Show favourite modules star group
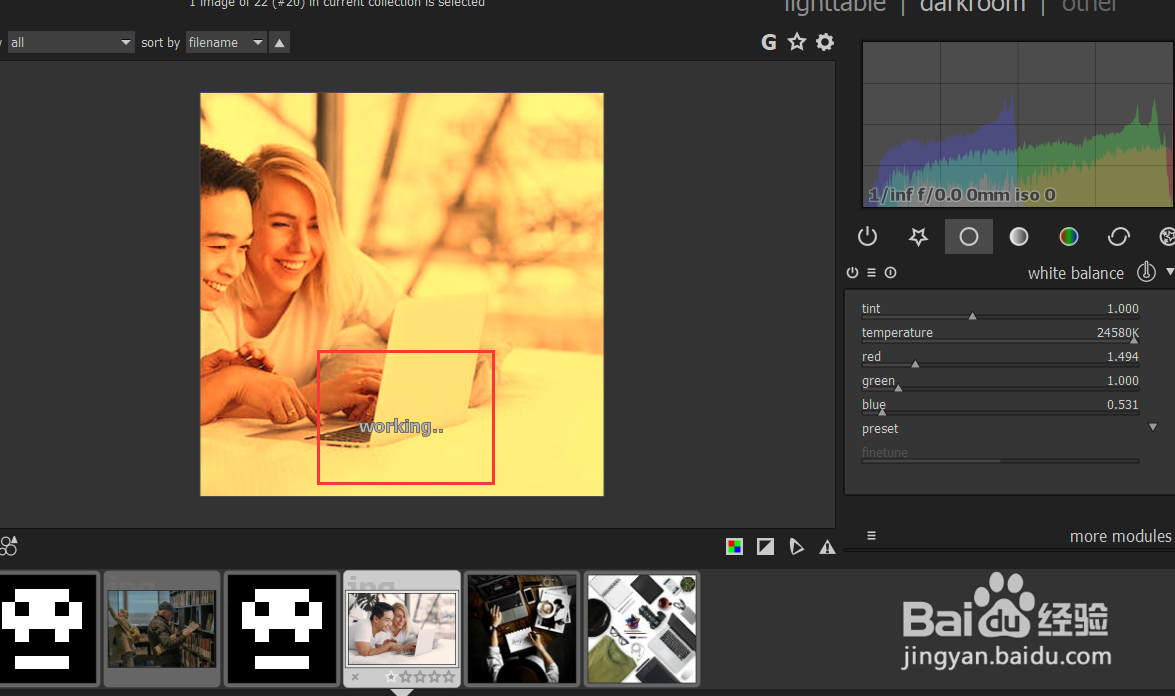Image resolution: width=1175 pixels, height=696 pixels. (x=918, y=237)
